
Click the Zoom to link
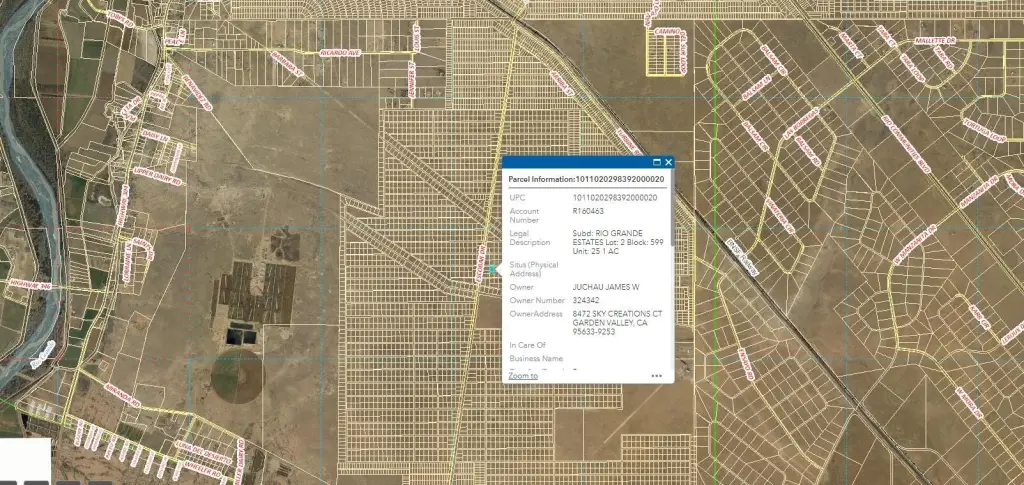click(523, 376)
